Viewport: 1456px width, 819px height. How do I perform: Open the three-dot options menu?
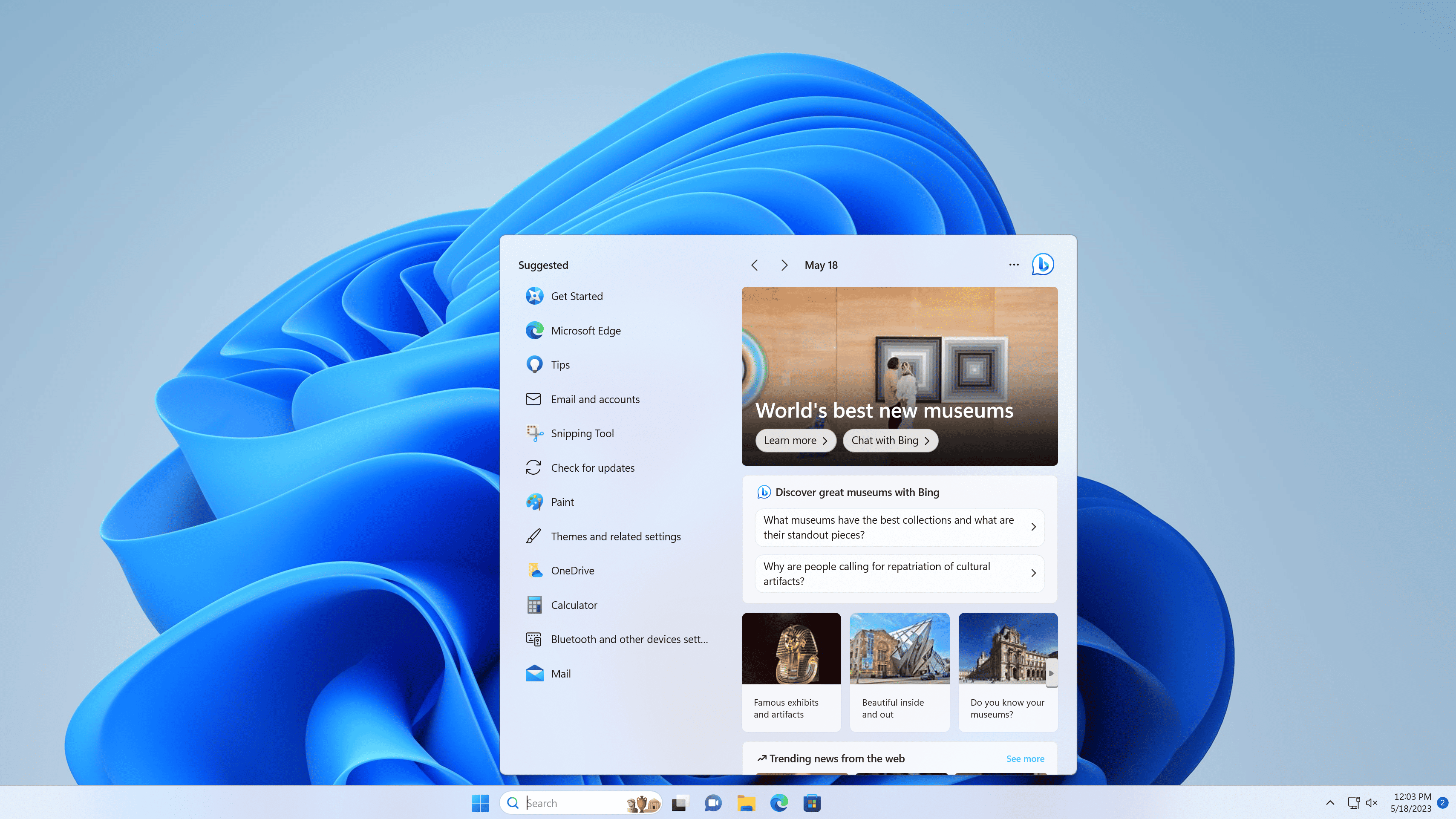(1014, 265)
